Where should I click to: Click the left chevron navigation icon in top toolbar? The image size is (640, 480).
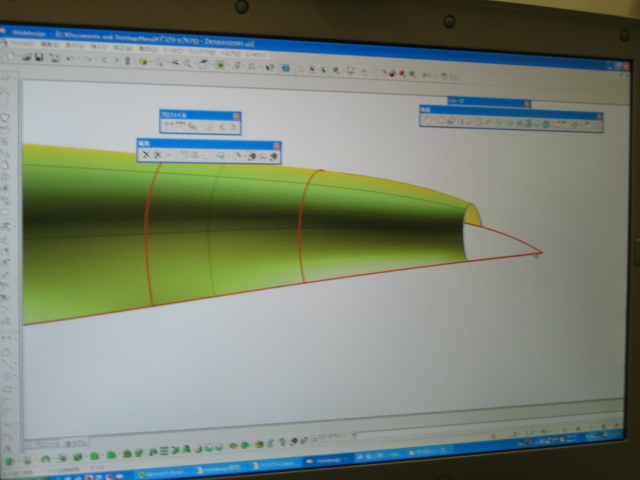pyautogui.click(x=104, y=60)
